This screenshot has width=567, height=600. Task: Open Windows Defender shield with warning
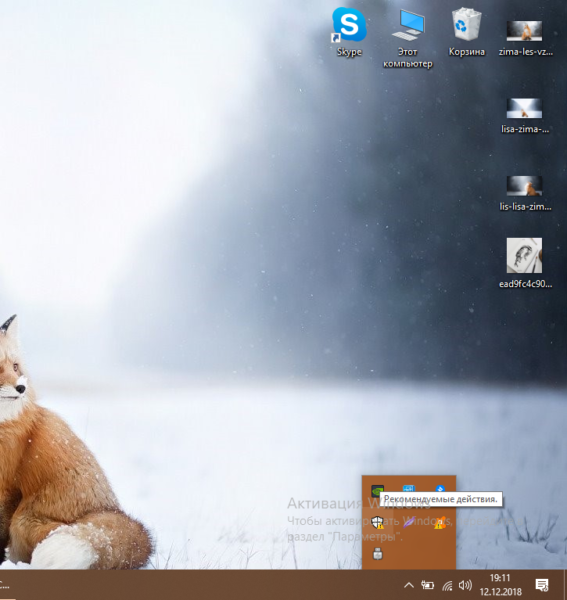point(377,522)
